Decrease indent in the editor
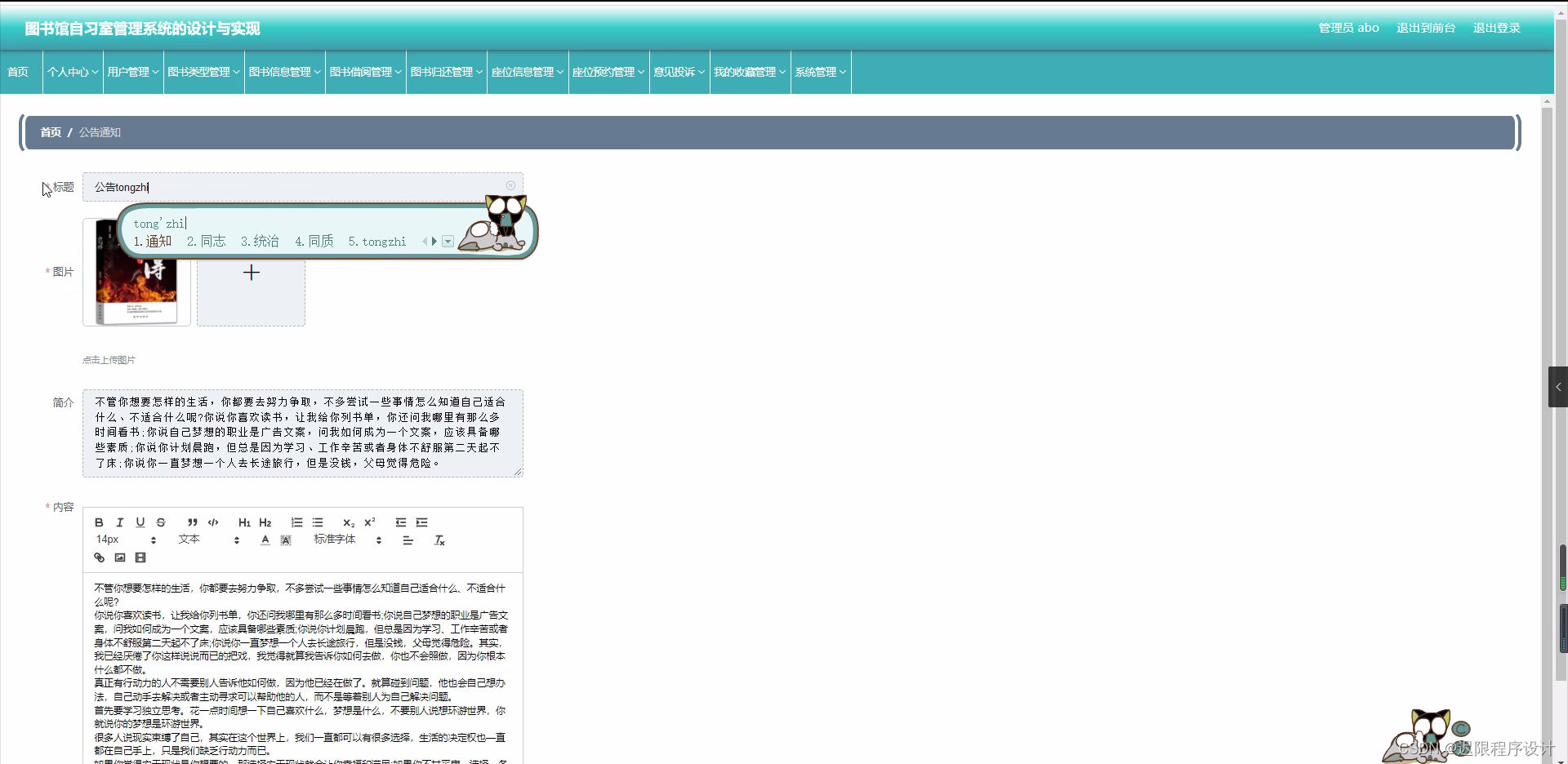 coord(401,522)
